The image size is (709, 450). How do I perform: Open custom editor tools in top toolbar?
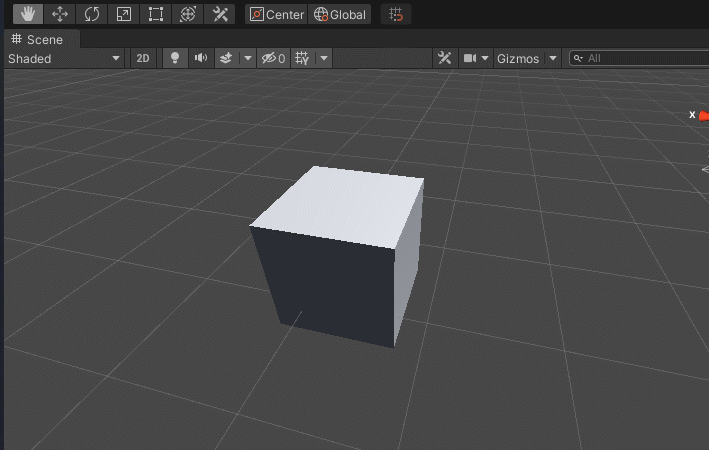tap(220, 14)
